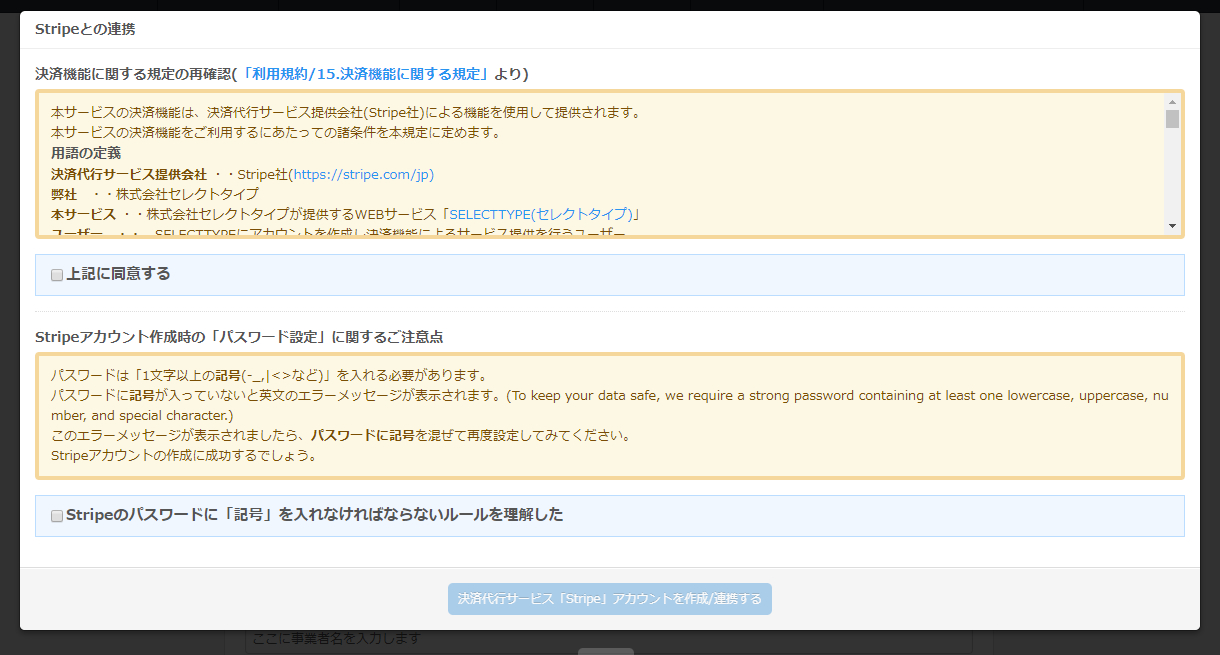1220x655 pixels.
Task: Tick the Stripe password 記号 rule checkbox
Action: [x=57, y=516]
